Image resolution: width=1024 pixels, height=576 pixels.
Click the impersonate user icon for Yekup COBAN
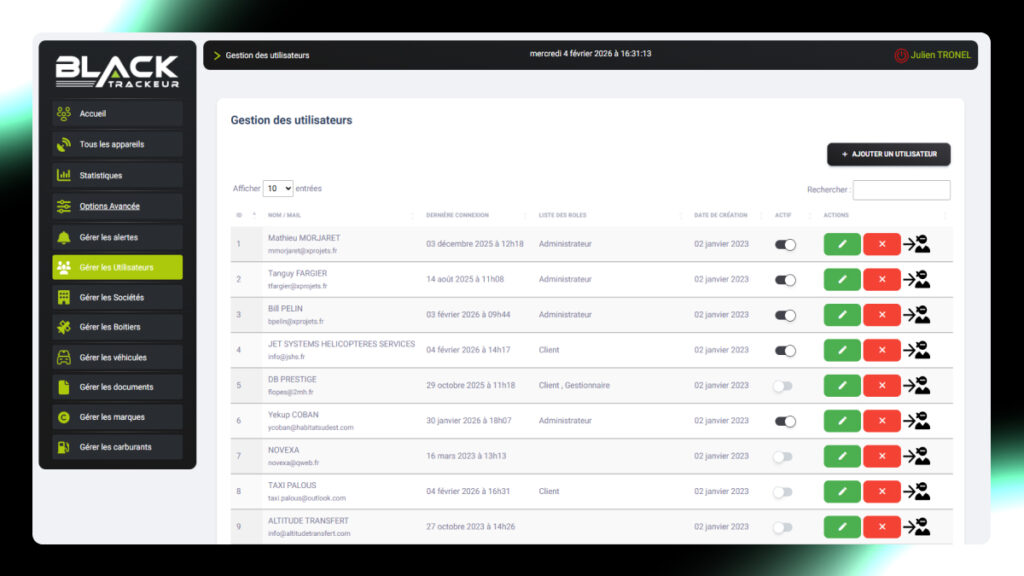tap(917, 421)
